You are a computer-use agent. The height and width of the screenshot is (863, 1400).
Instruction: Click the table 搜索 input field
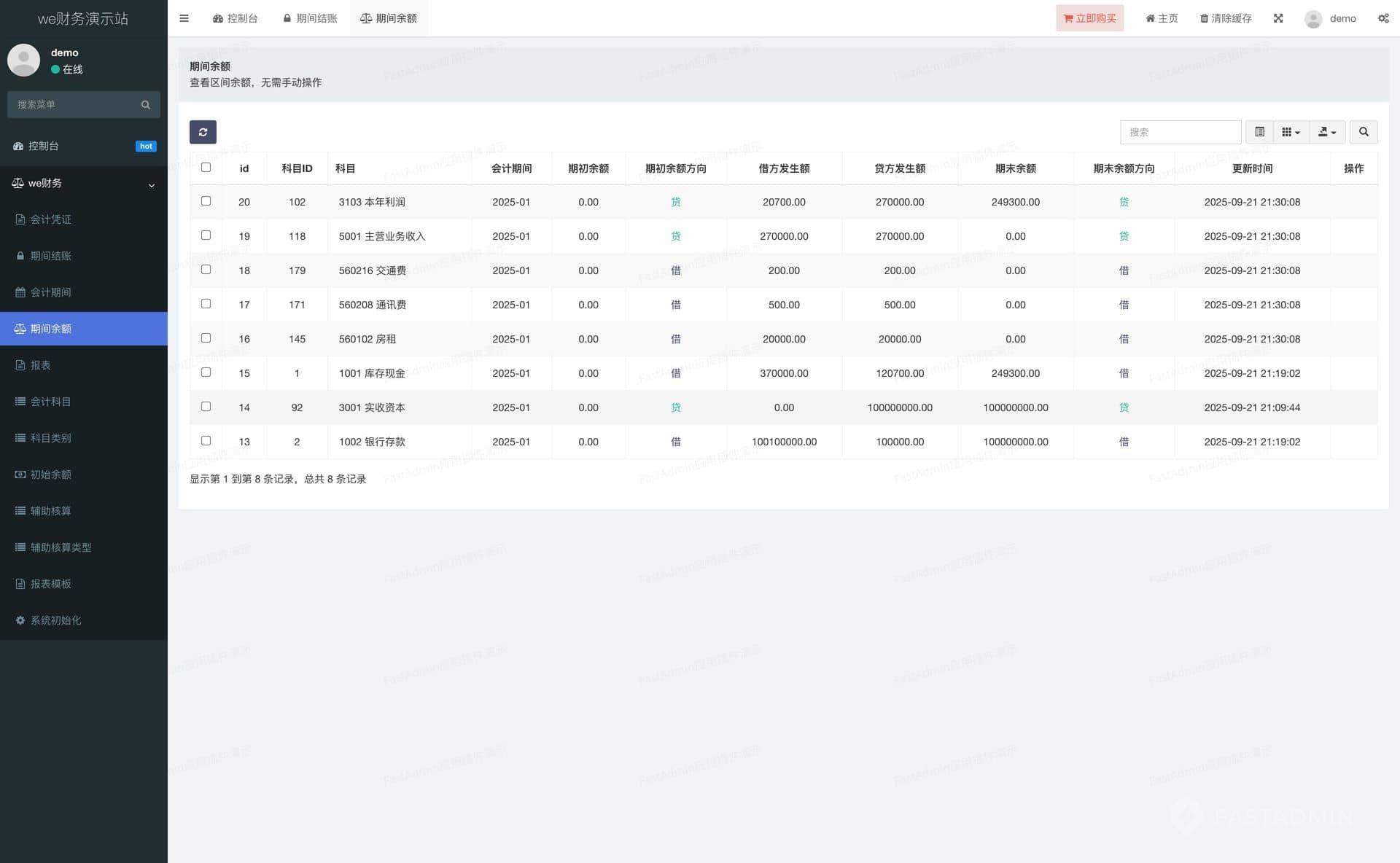tap(1180, 132)
